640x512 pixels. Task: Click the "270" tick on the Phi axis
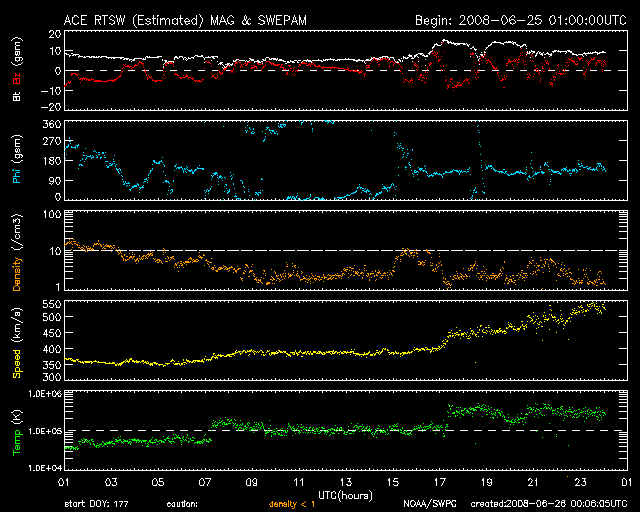52,141
